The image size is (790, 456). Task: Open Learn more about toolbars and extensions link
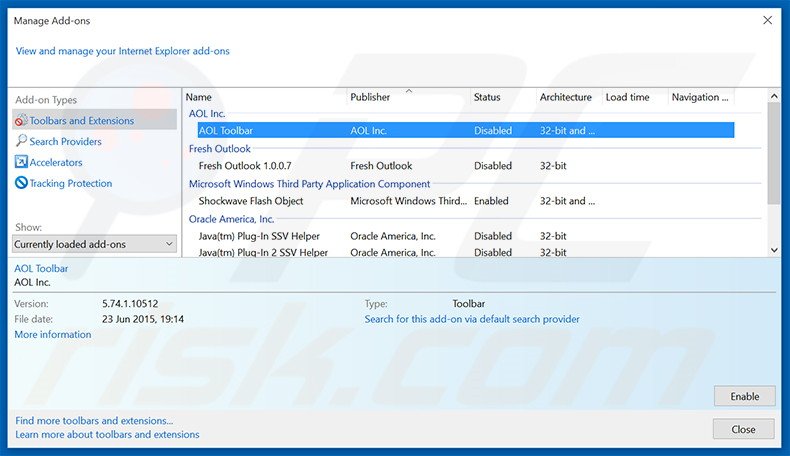coord(107,434)
